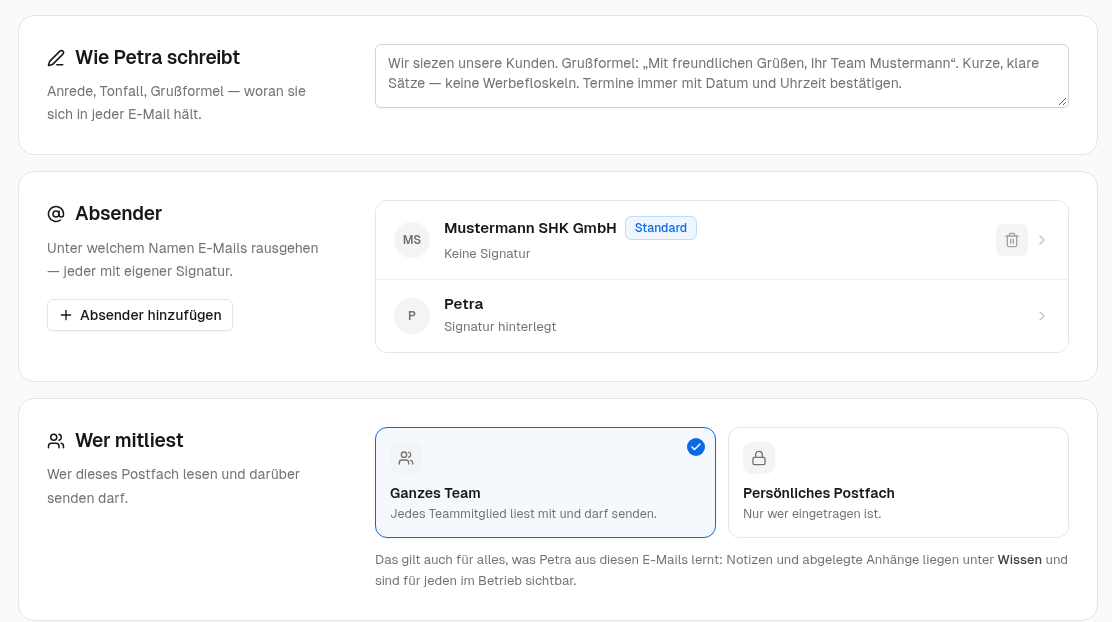Click 'Nur wer eingetragen ist.' text
Viewport: 1112px width, 622px height.
(812, 513)
